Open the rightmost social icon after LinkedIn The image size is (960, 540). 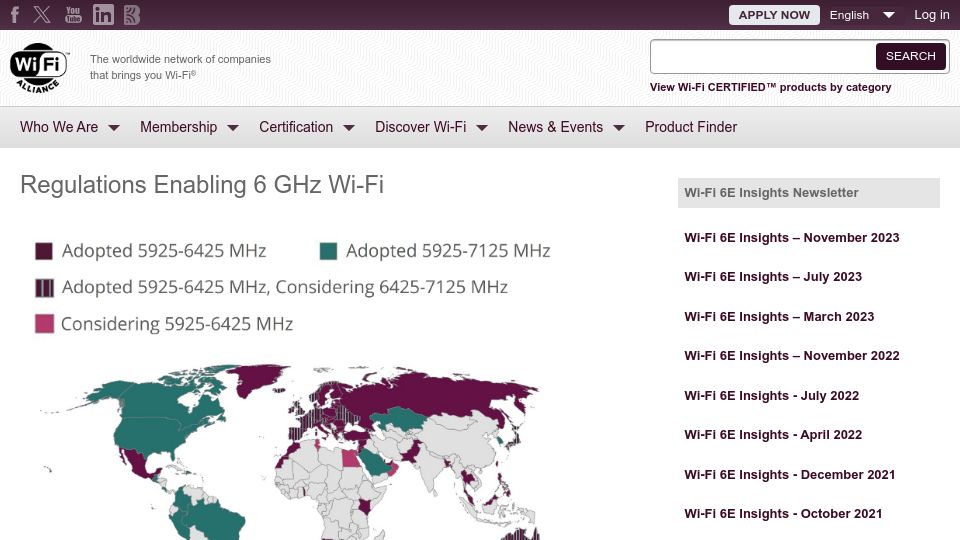tap(132, 15)
